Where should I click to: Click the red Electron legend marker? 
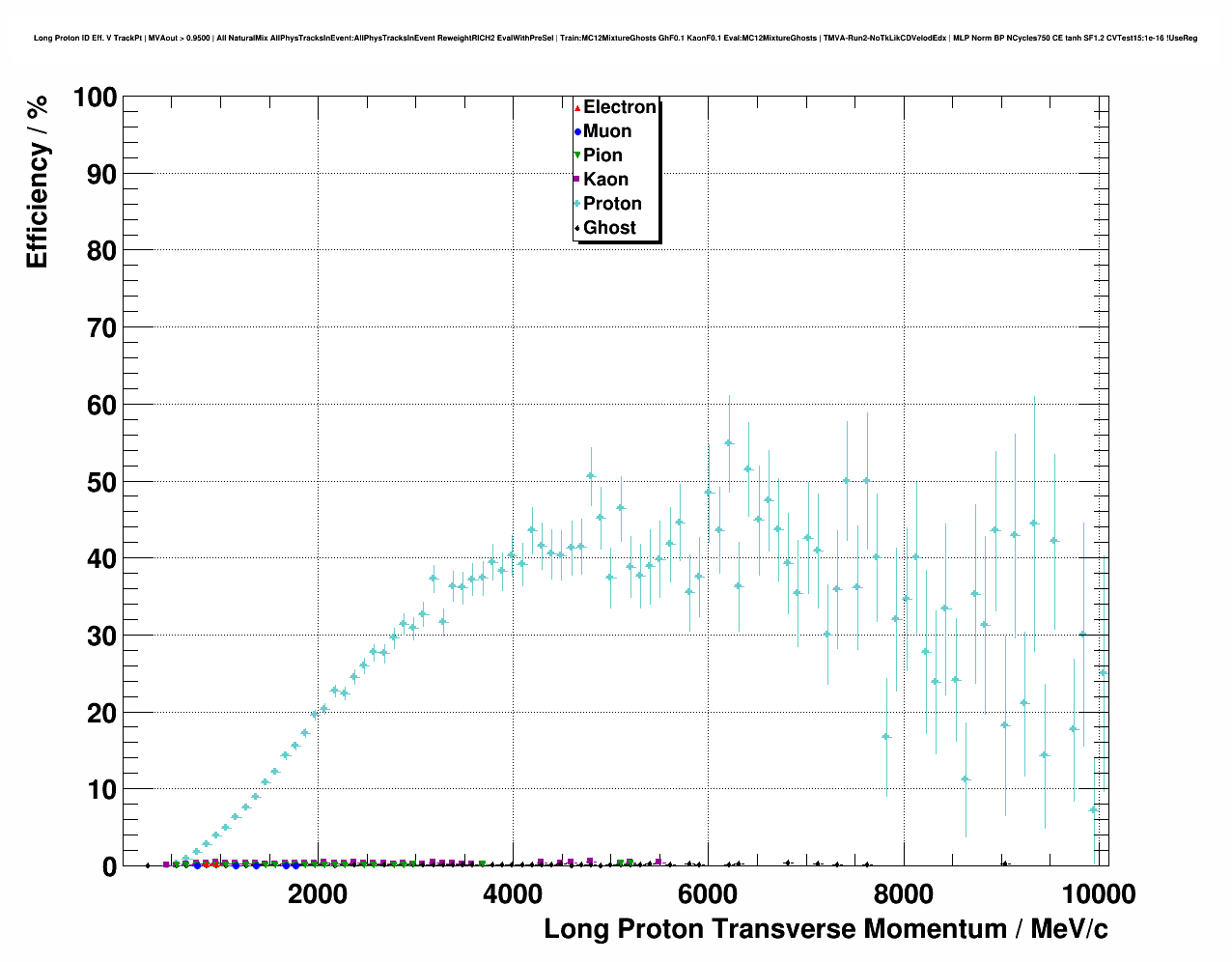(577, 107)
